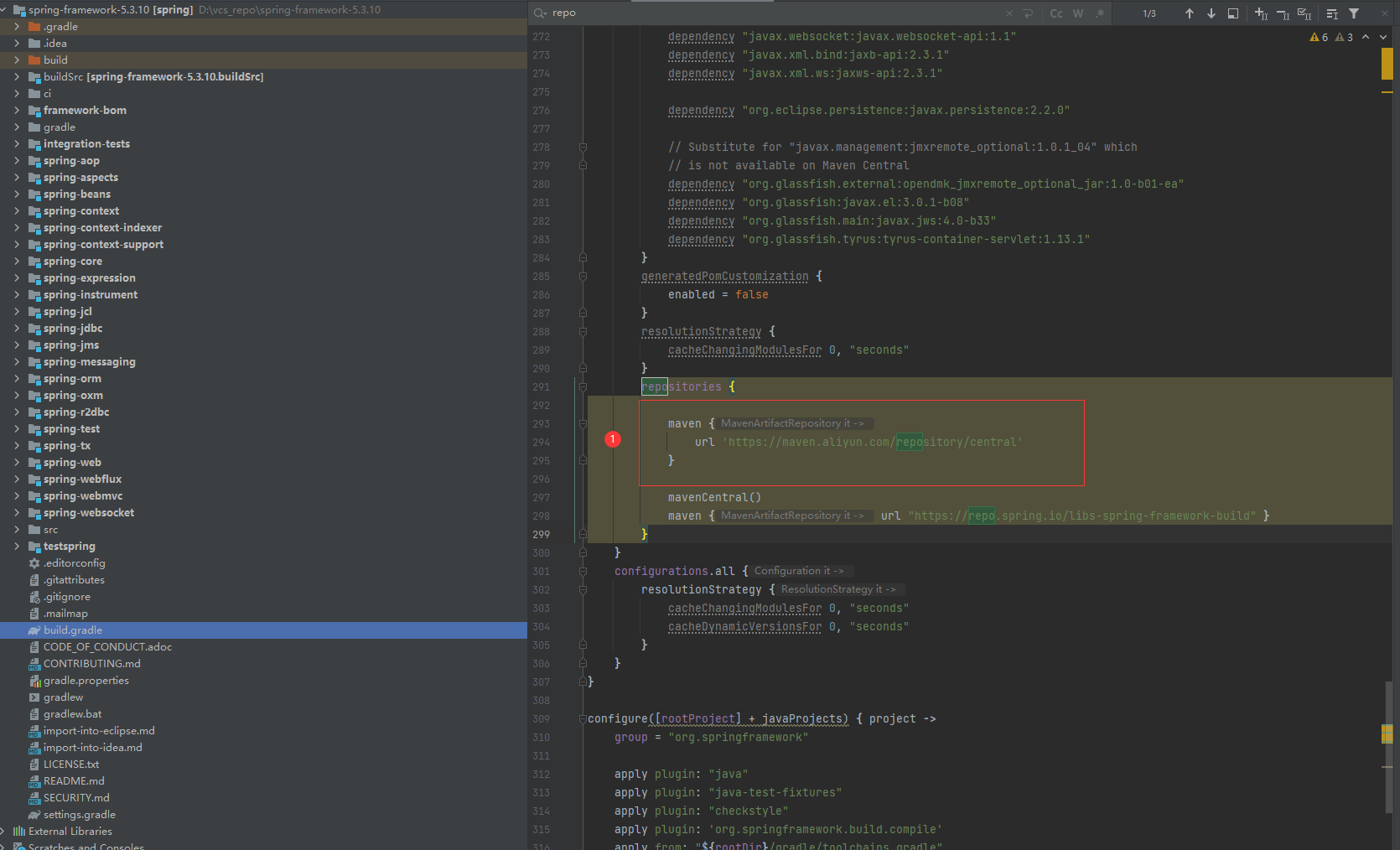Screen dimensions: 1400x850
Task: Expand the spring-aop module
Action: point(17,161)
